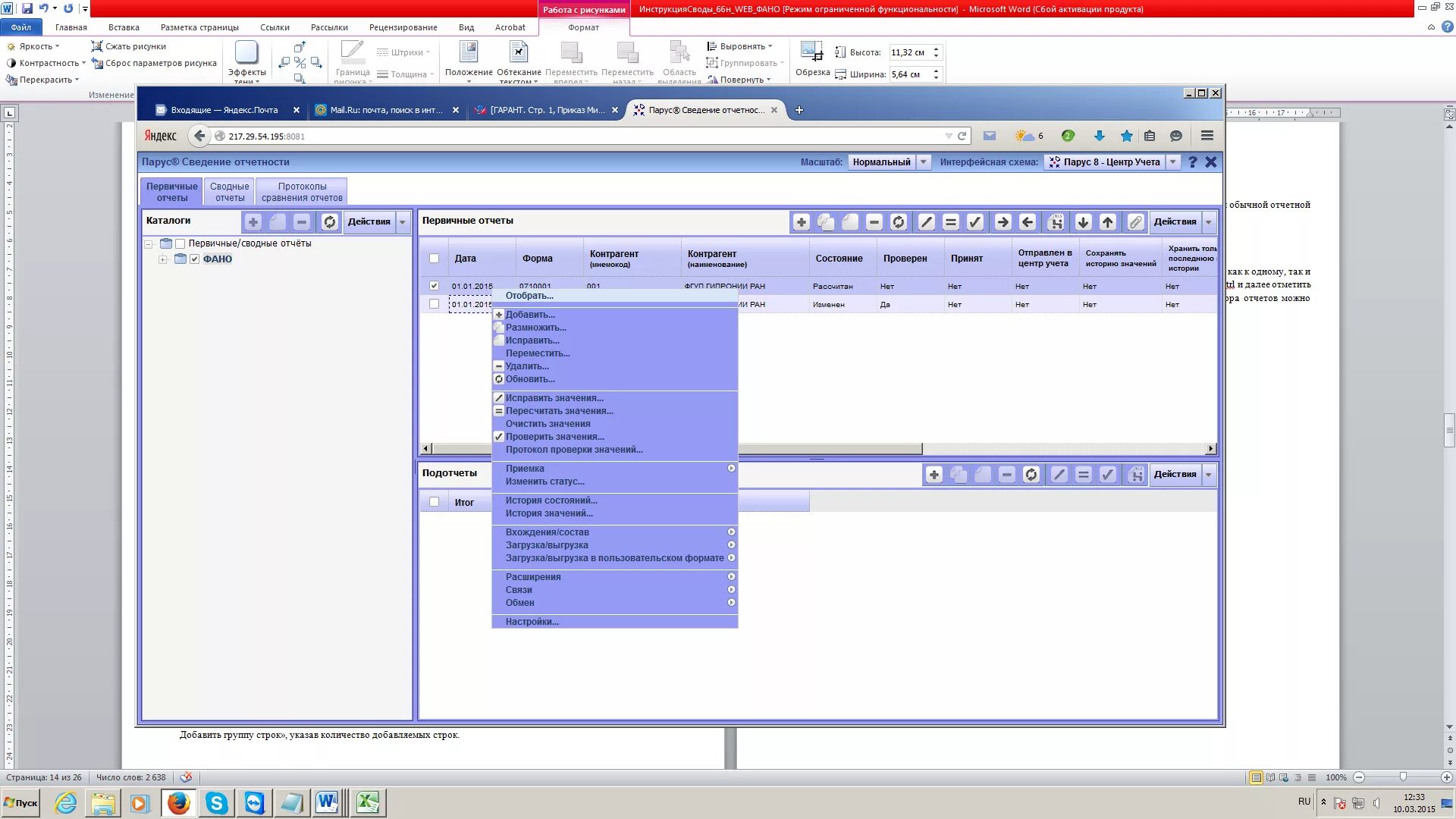Open Интерфейсная схема dropdown Парус 8
The width and height of the screenshot is (1456, 819).
pos(1172,162)
